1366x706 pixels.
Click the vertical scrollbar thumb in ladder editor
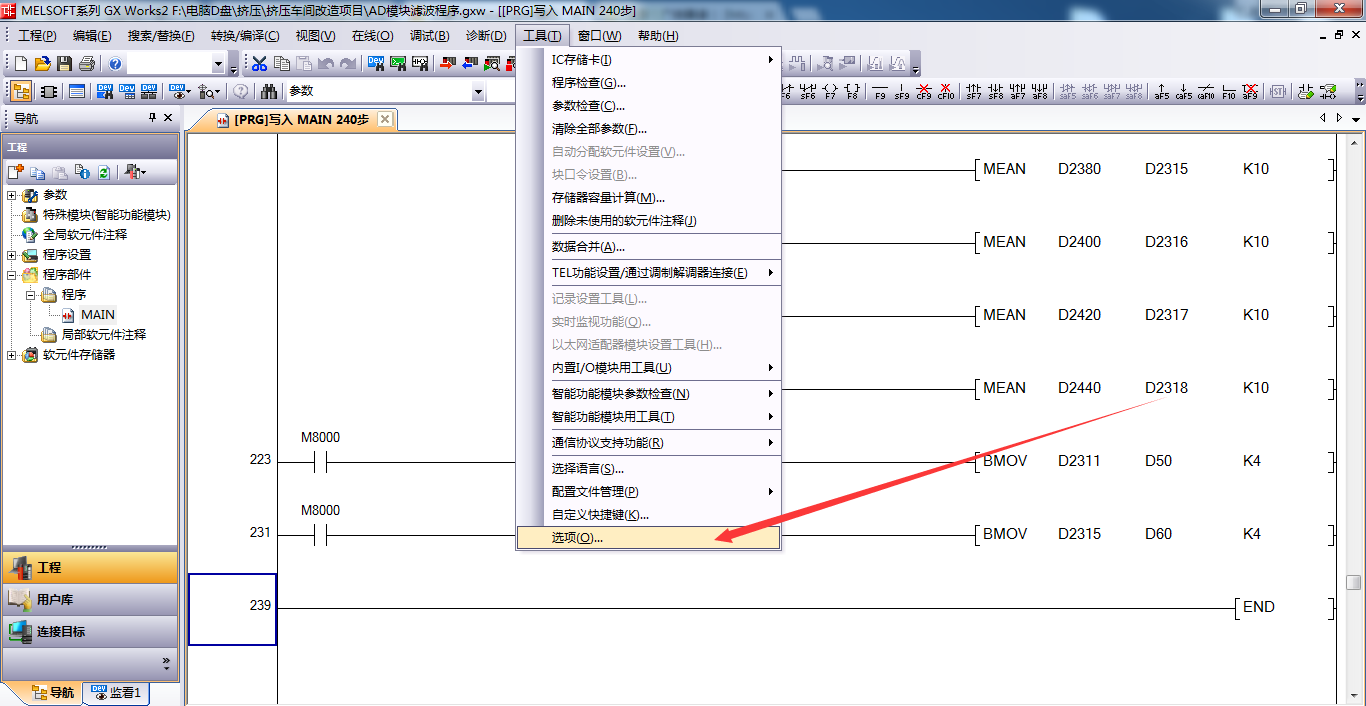tap(1353, 582)
